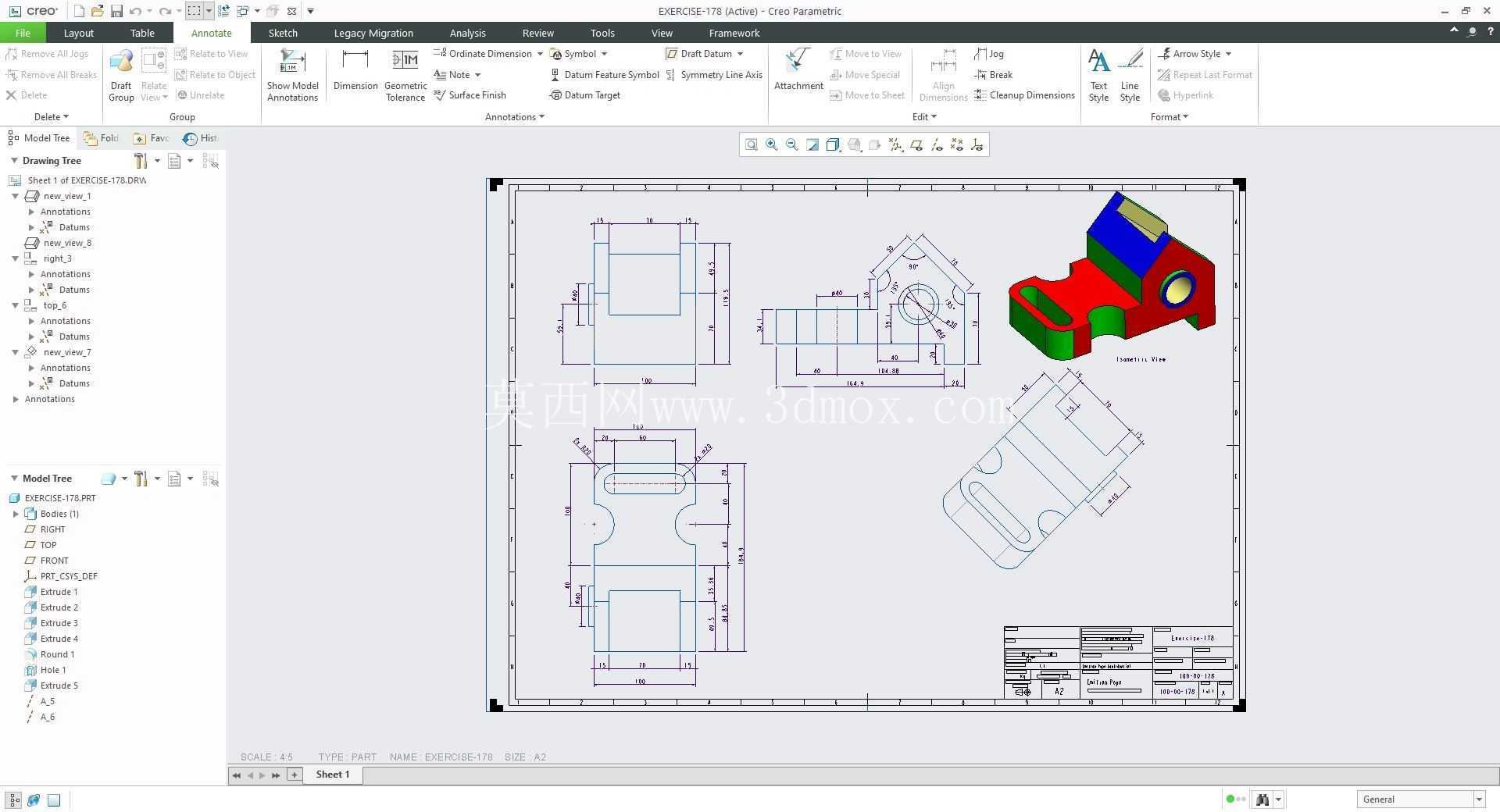1500x812 pixels.
Task: Click Show Model Annotations tool
Action: click(292, 76)
